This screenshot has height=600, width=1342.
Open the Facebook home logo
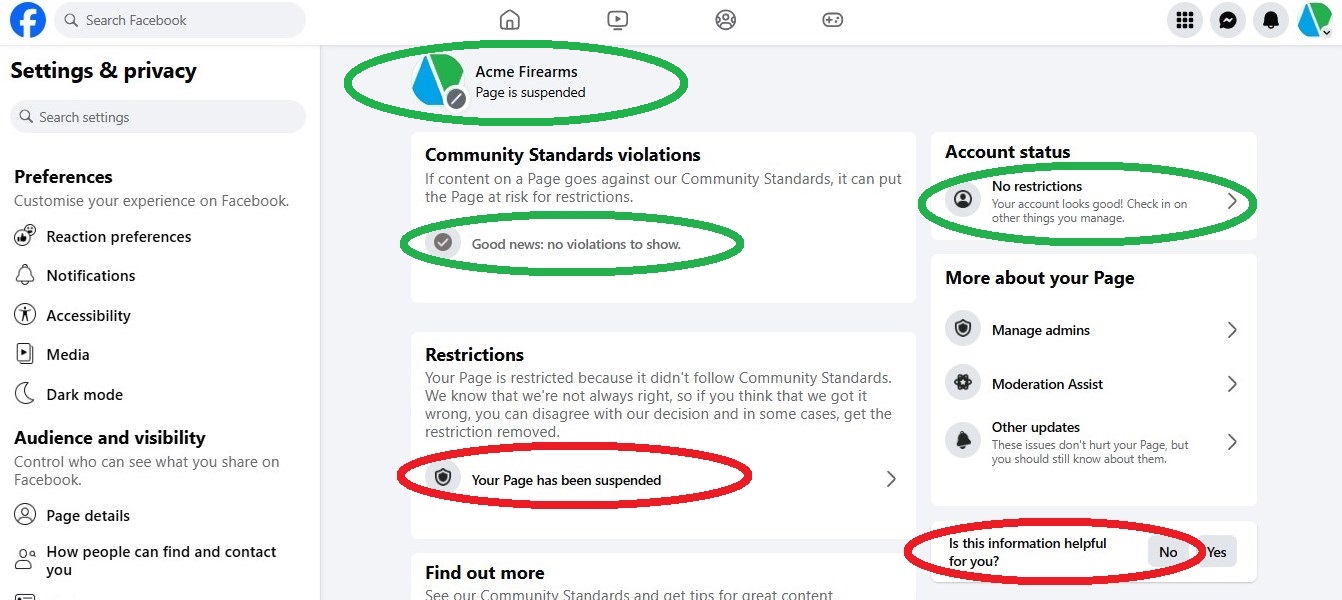click(28, 20)
